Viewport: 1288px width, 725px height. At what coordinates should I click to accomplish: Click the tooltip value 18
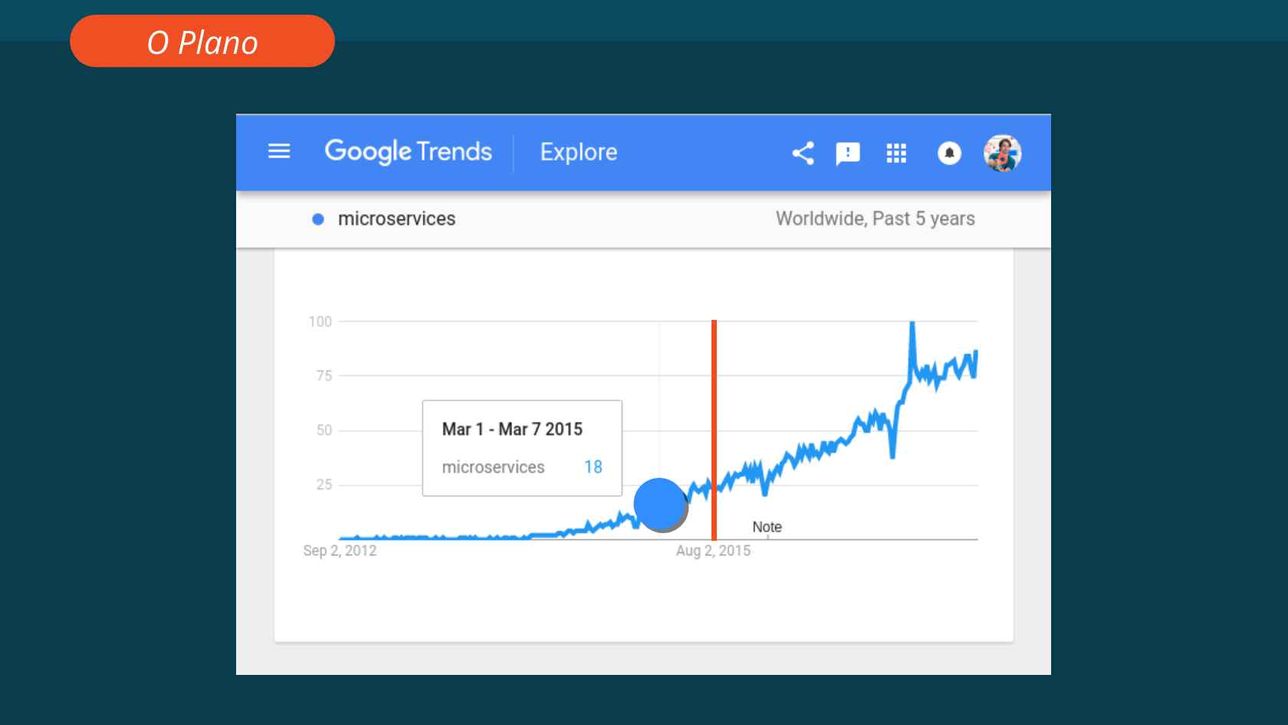tap(593, 467)
